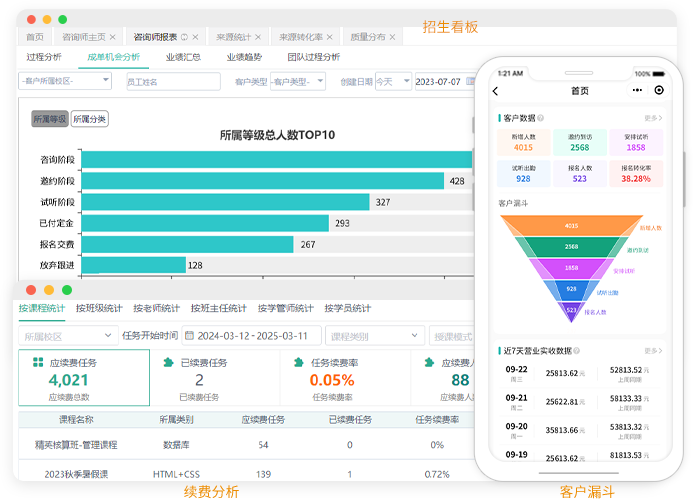
Task: Select the 按老师统计 tab
Action: (x=156, y=308)
